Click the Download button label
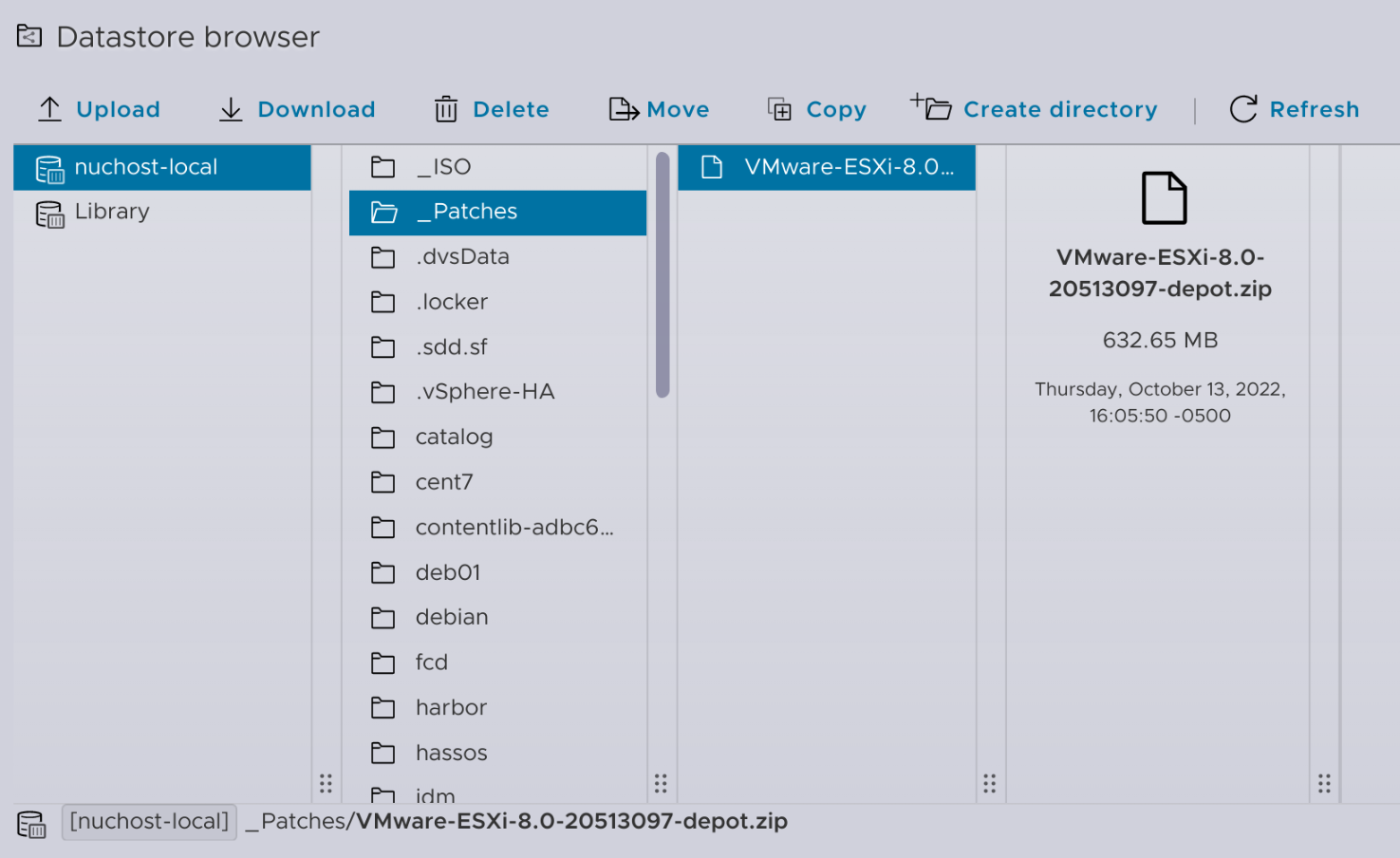This screenshot has width=1400, height=858. click(316, 110)
